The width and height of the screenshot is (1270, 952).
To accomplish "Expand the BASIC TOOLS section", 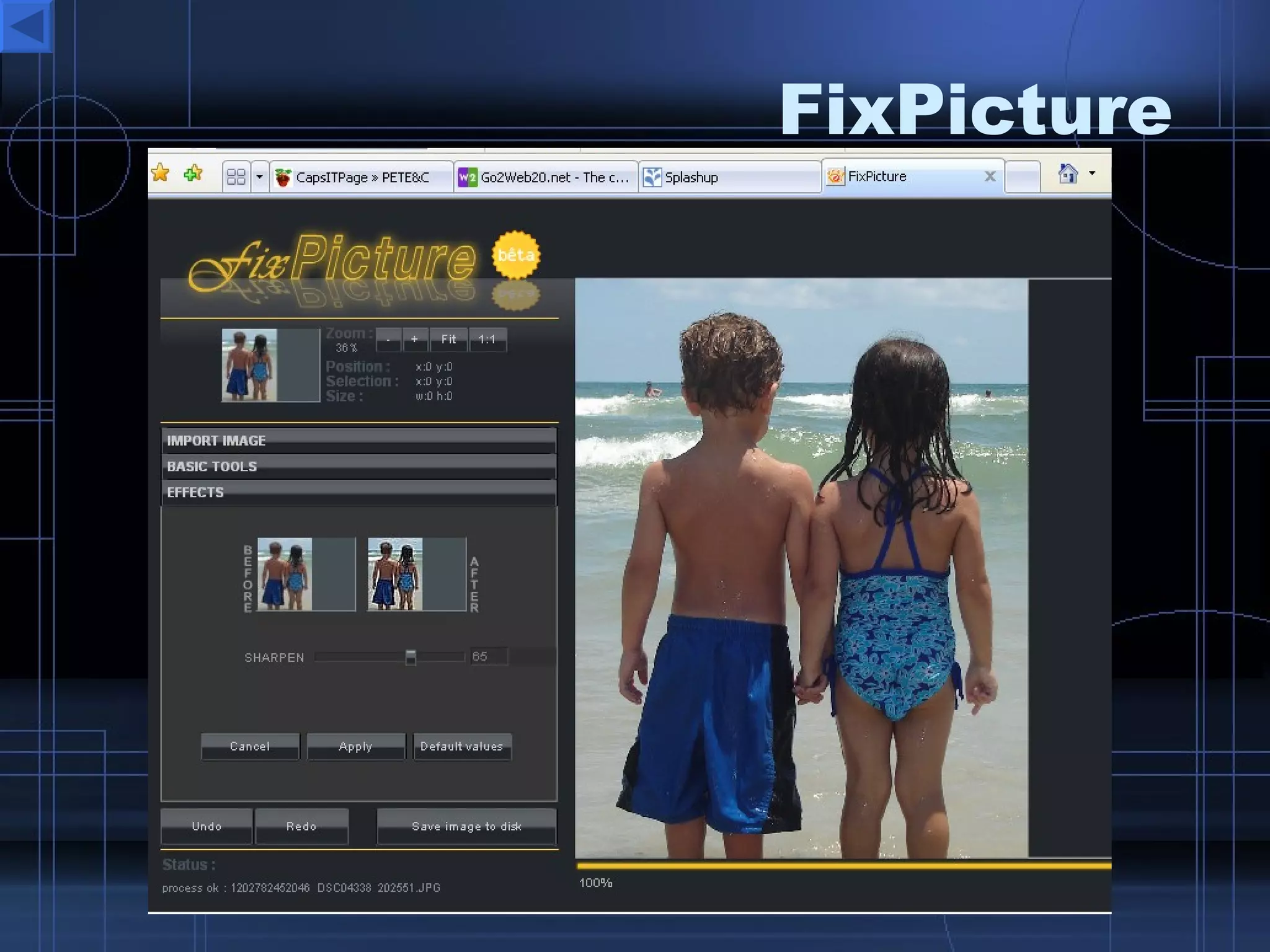I will point(359,466).
